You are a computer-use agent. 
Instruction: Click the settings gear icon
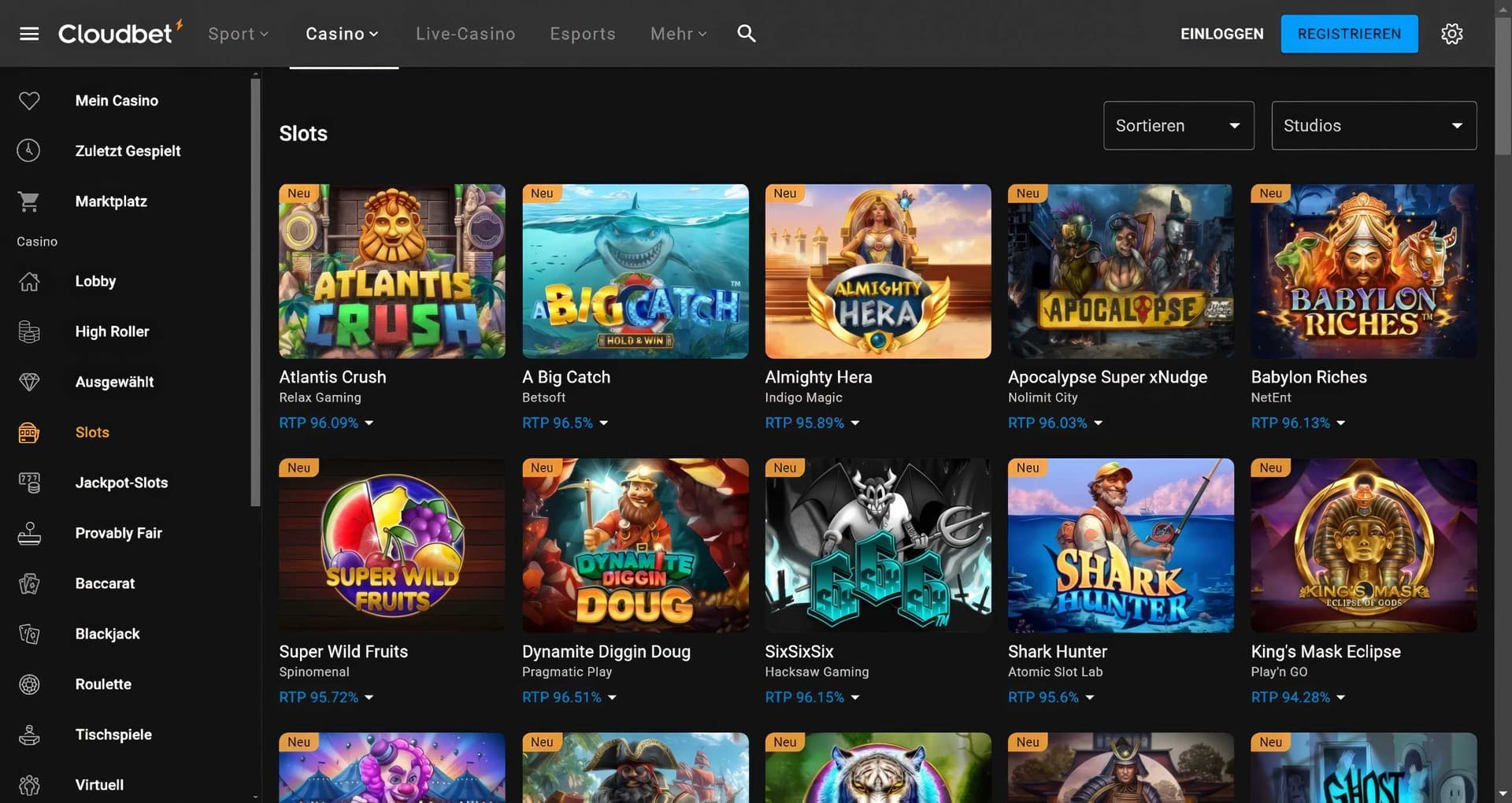coord(1451,33)
